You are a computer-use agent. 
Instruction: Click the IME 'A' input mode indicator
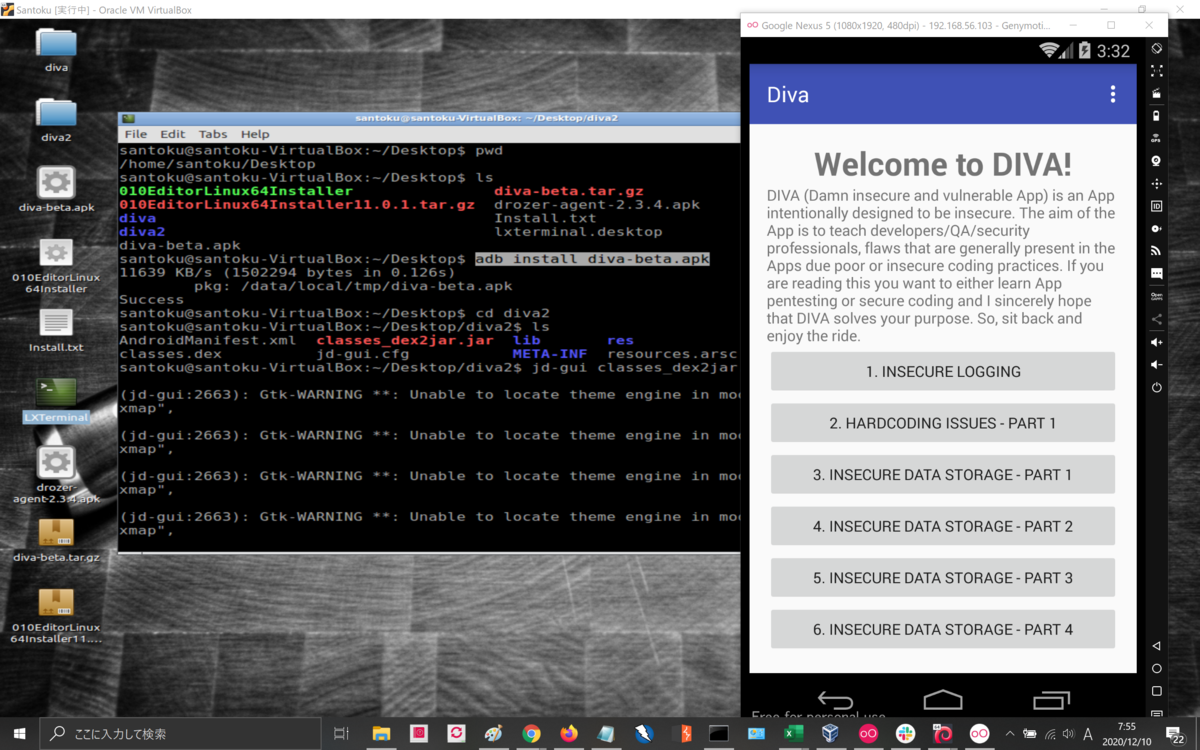(1088, 733)
